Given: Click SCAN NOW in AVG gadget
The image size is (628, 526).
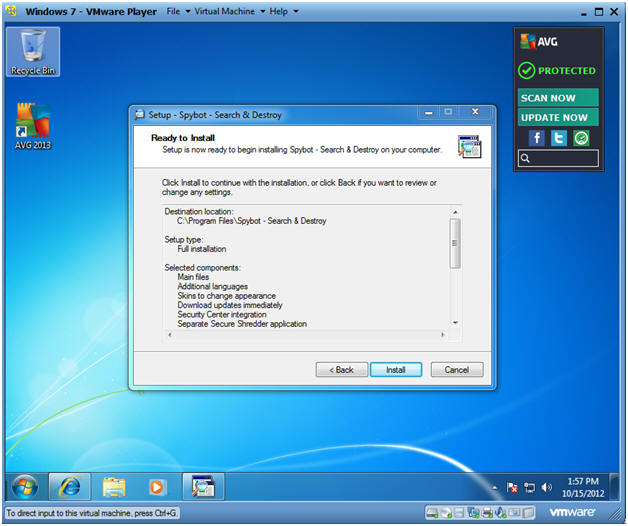Looking at the screenshot, I should (558, 97).
